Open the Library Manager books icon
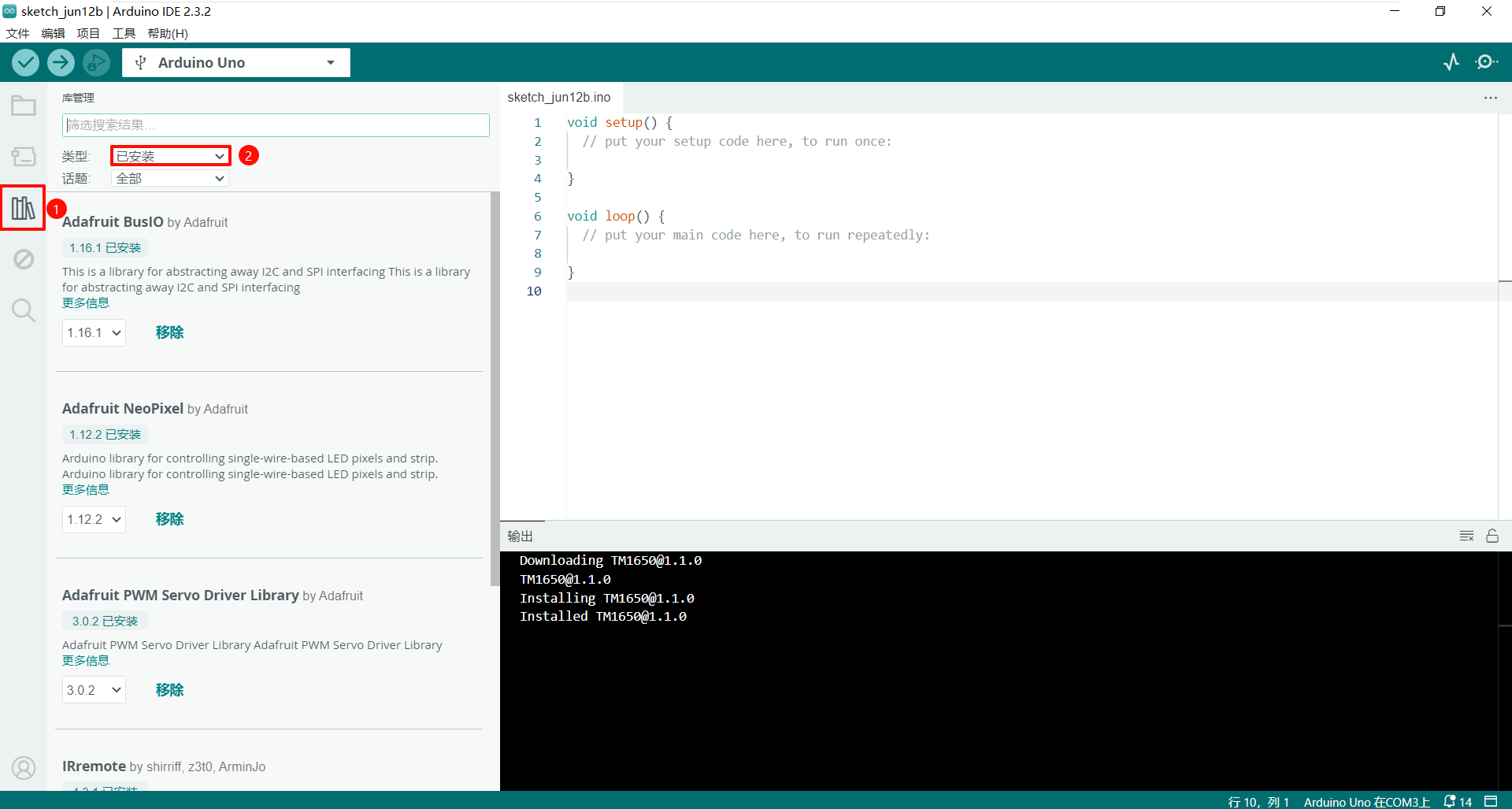The width and height of the screenshot is (1512, 809). 23,208
